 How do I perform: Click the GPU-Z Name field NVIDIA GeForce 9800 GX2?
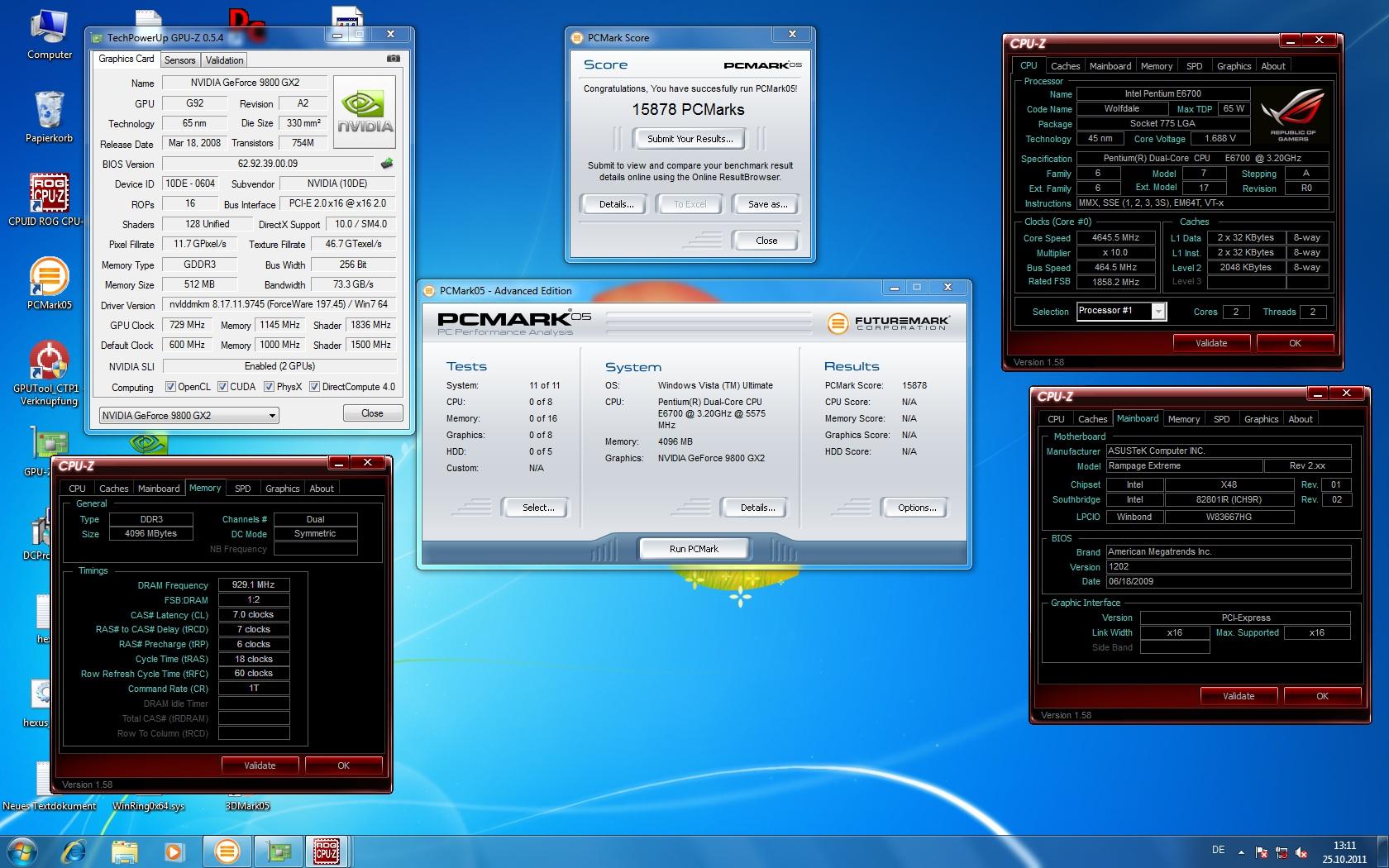(x=245, y=83)
